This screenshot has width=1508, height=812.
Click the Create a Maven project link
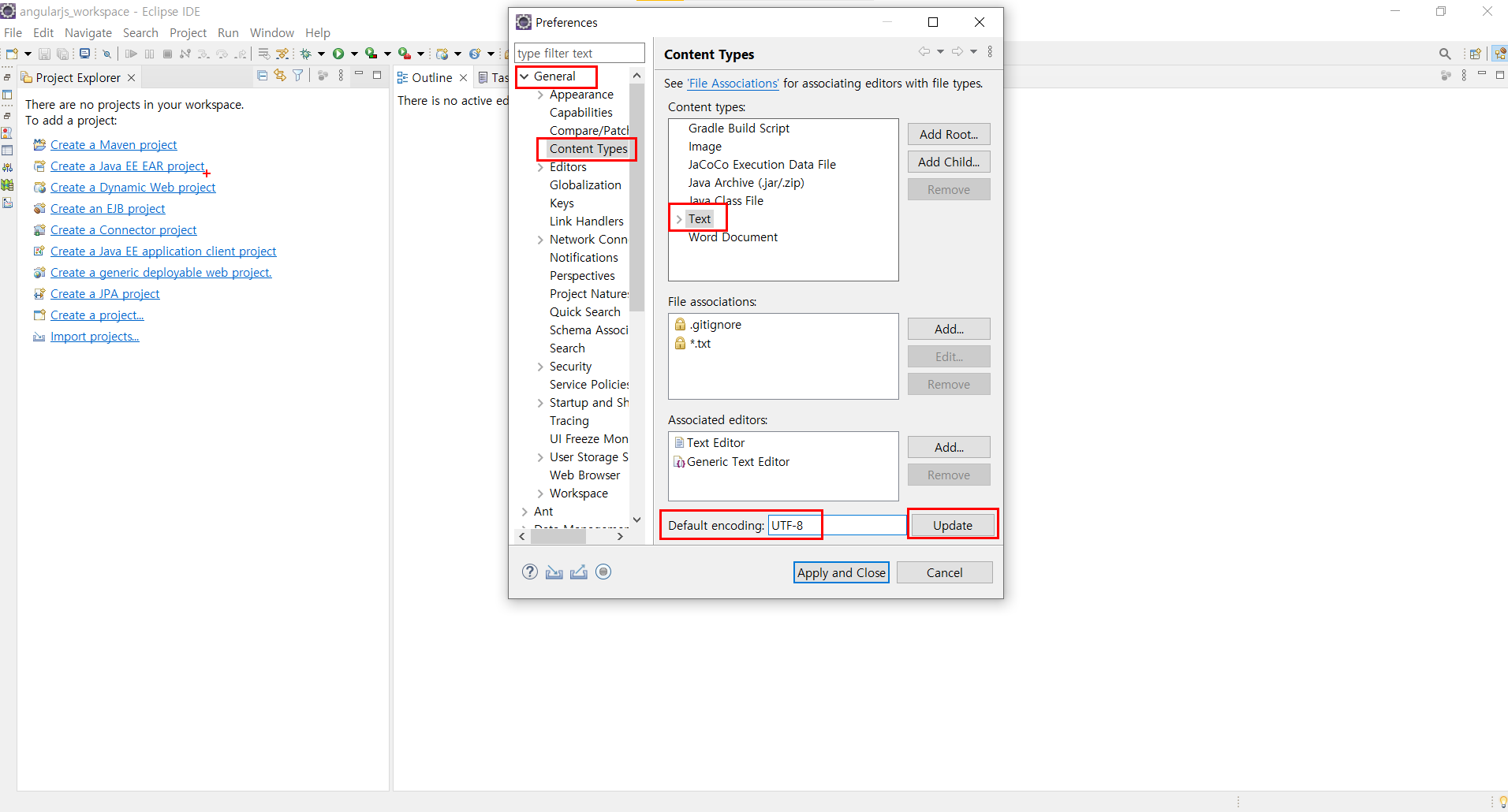click(114, 145)
